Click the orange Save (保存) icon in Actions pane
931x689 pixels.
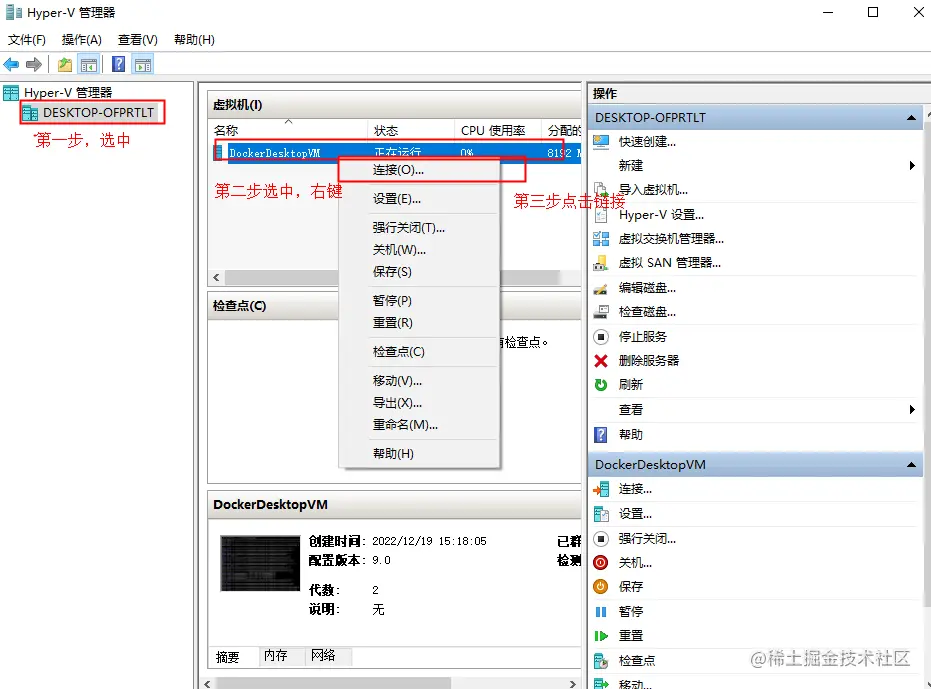coord(601,587)
